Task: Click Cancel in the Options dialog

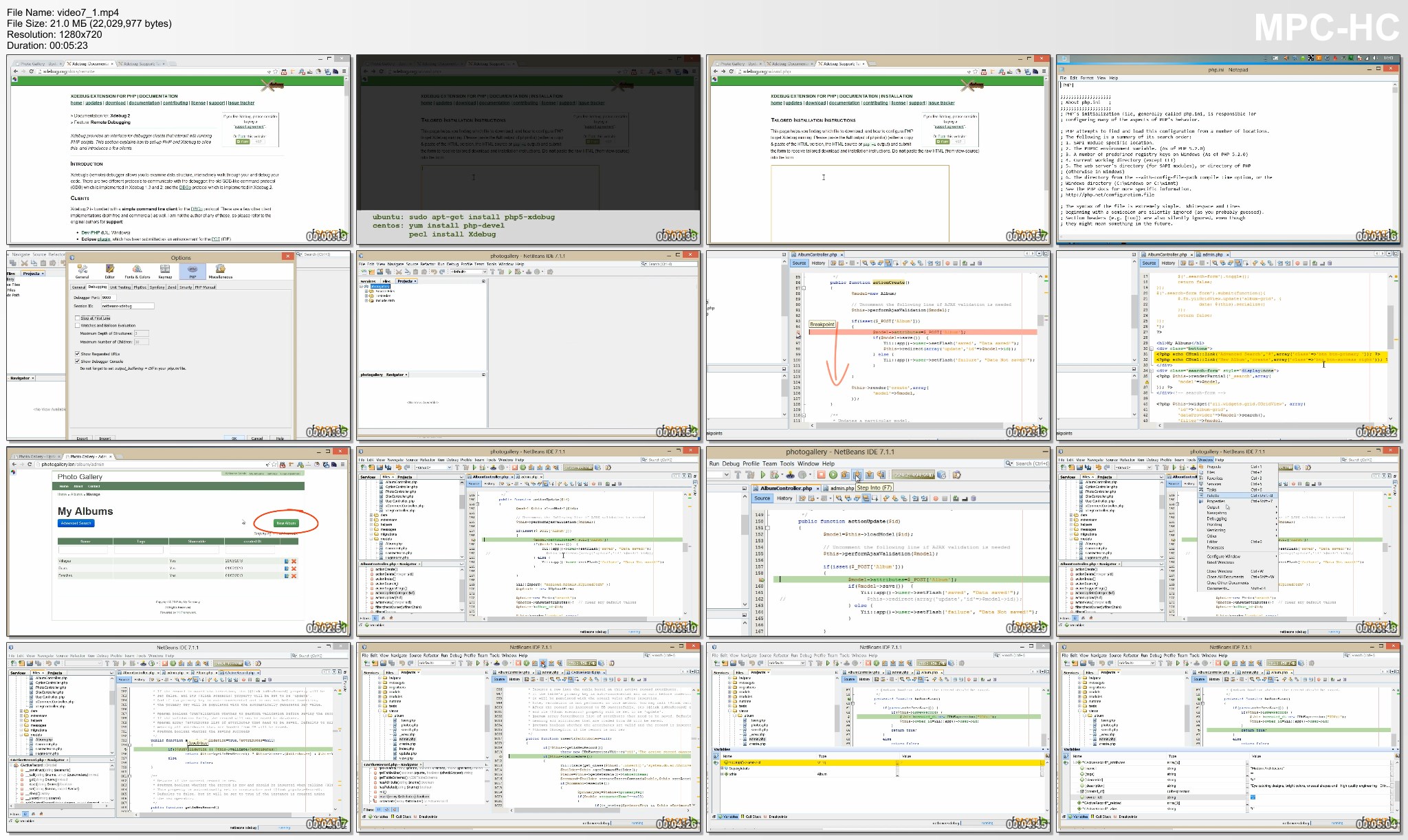Action: click(x=257, y=439)
